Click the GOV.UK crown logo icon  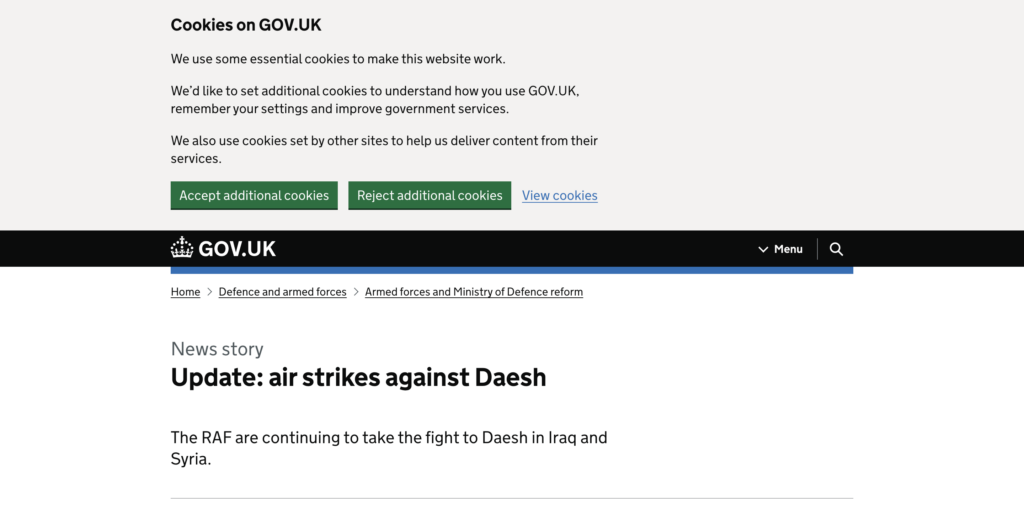[182, 248]
